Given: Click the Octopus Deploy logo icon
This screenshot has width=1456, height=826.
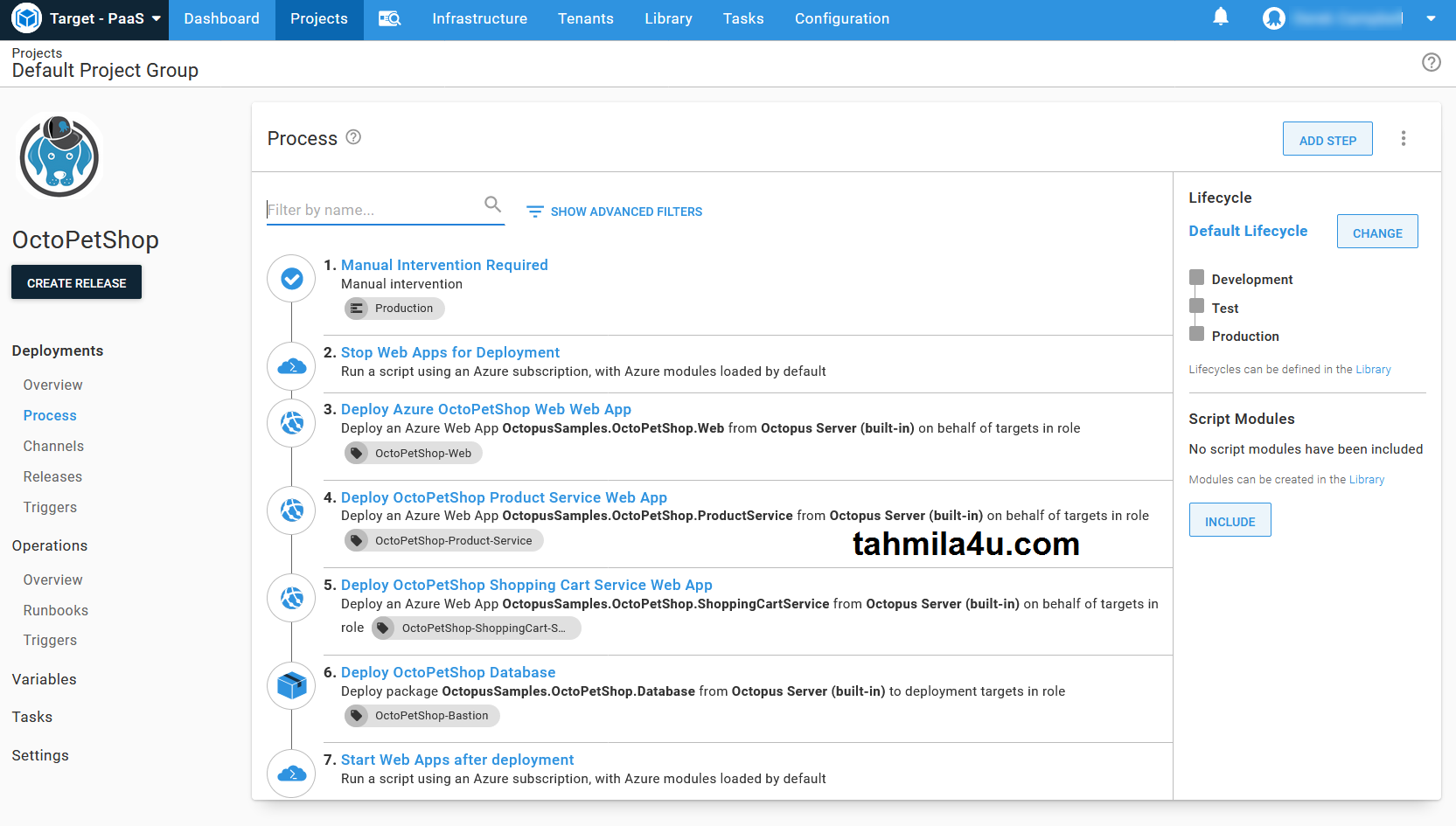Looking at the screenshot, I should coord(26,18).
